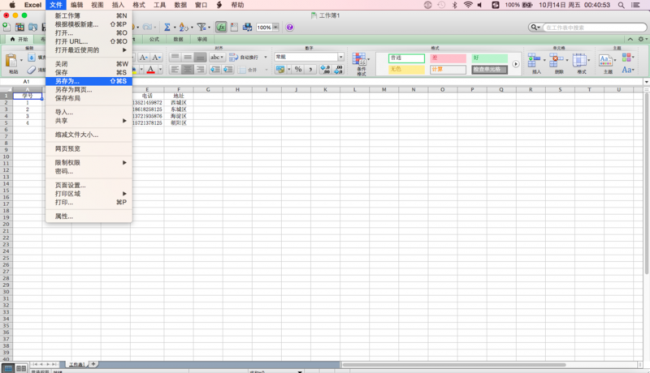Choose 另存为... in the File menu
This screenshot has width=650, height=373.
tap(89, 81)
